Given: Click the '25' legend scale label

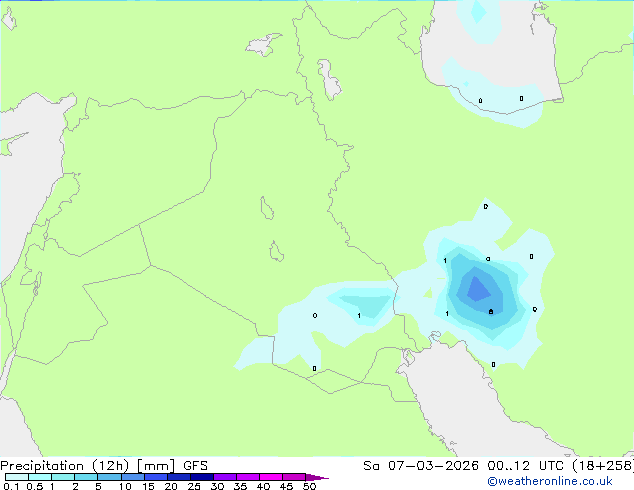Looking at the screenshot, I should [x=194, y=486].
